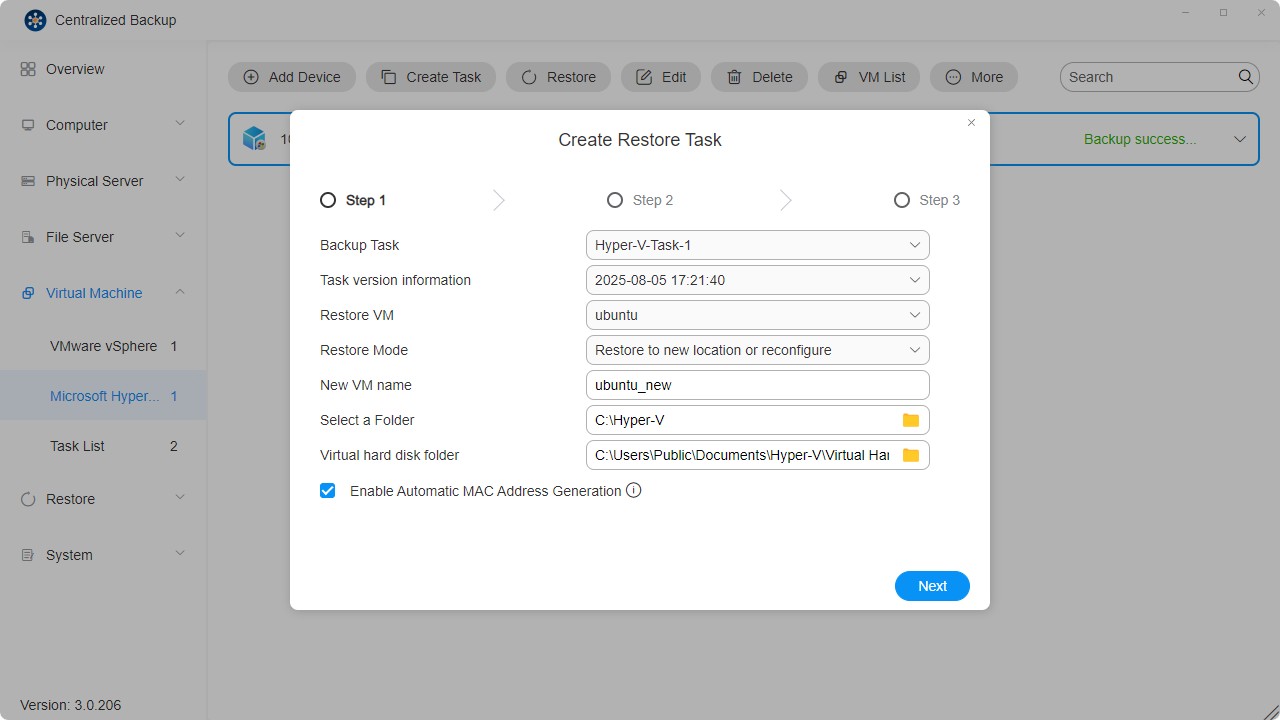This screenshot has width=1280, height=720.
Task: Switch to the Task List section
Action: 77,446
